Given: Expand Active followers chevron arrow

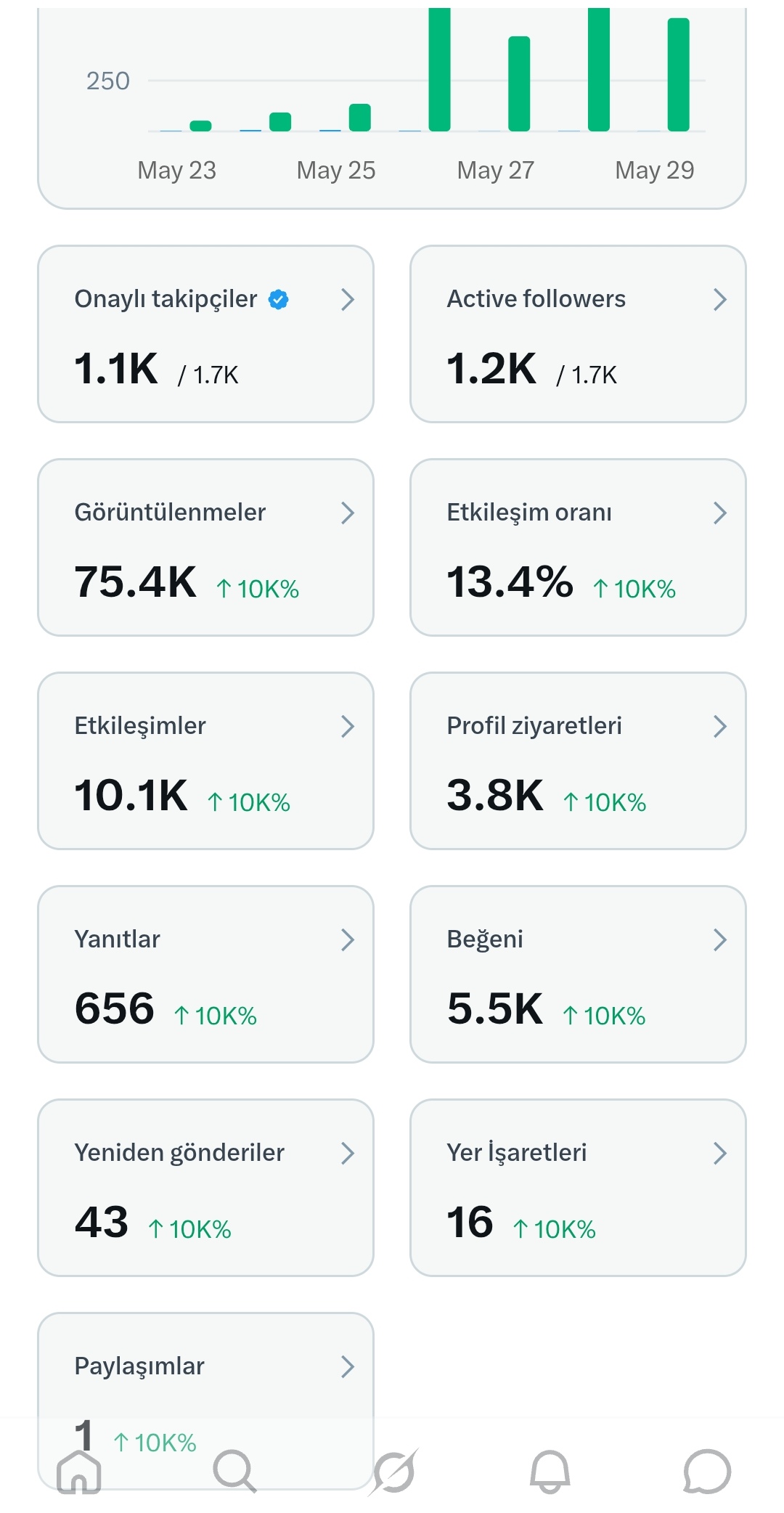Looking at the screenshot, I should pos(720,299).
